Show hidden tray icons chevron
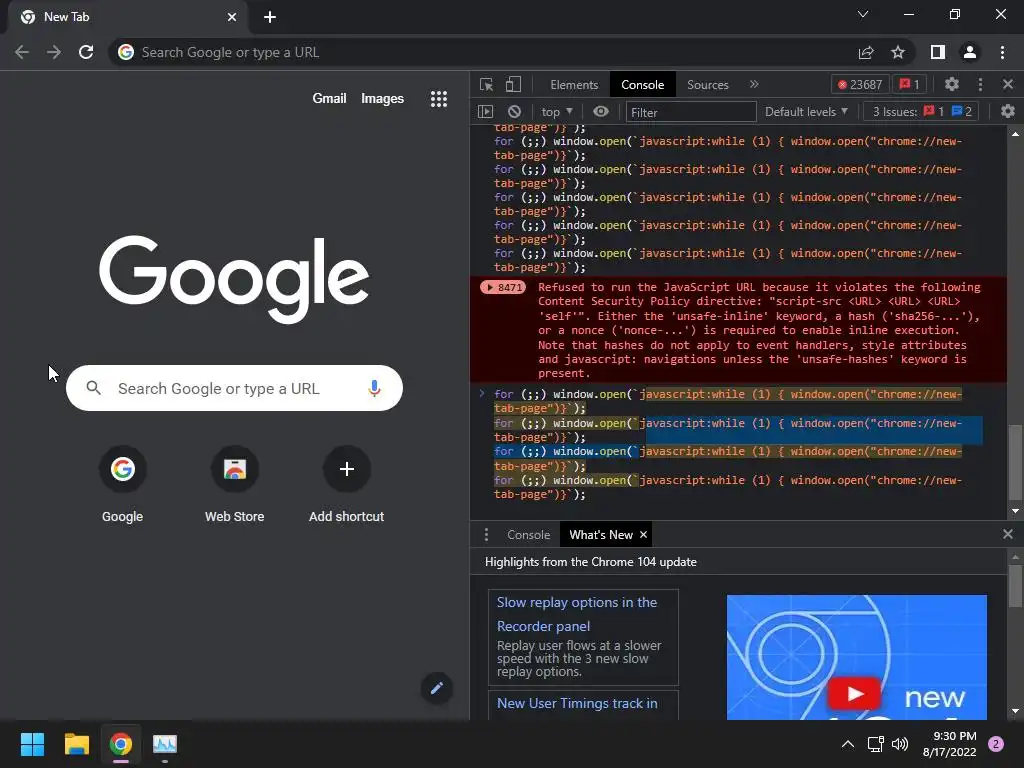1024x768 pixels. pyautogui.click(x=848, y=744)
